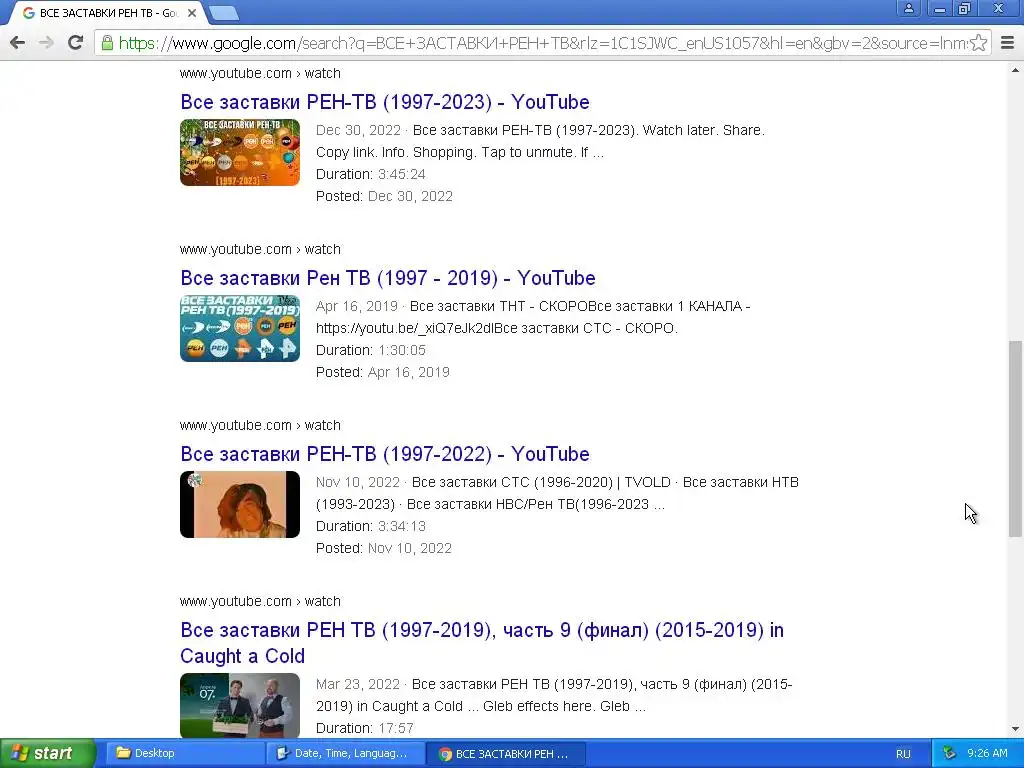The width and height of the screenshot is (1024, 768).
Task: Open Все заставки РЕН-ТВ (1997-2022) YouTube result
Action: point(385,454)
